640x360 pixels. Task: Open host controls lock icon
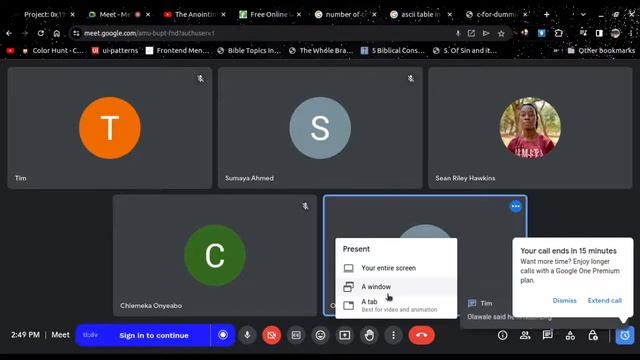tap(593, 335)
